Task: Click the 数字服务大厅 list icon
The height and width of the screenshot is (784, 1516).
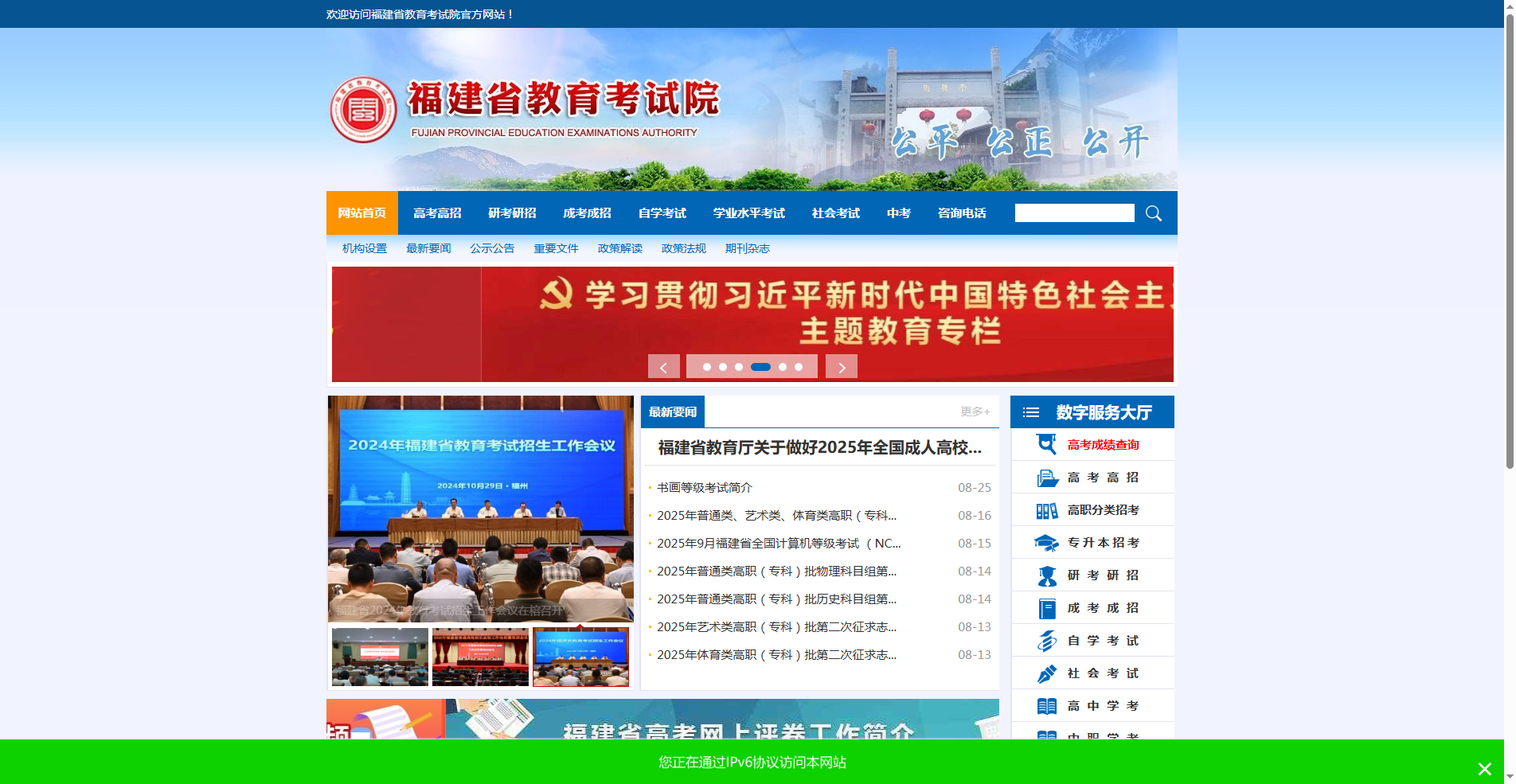Action: pyautogui.click(x=1030, y=412)
